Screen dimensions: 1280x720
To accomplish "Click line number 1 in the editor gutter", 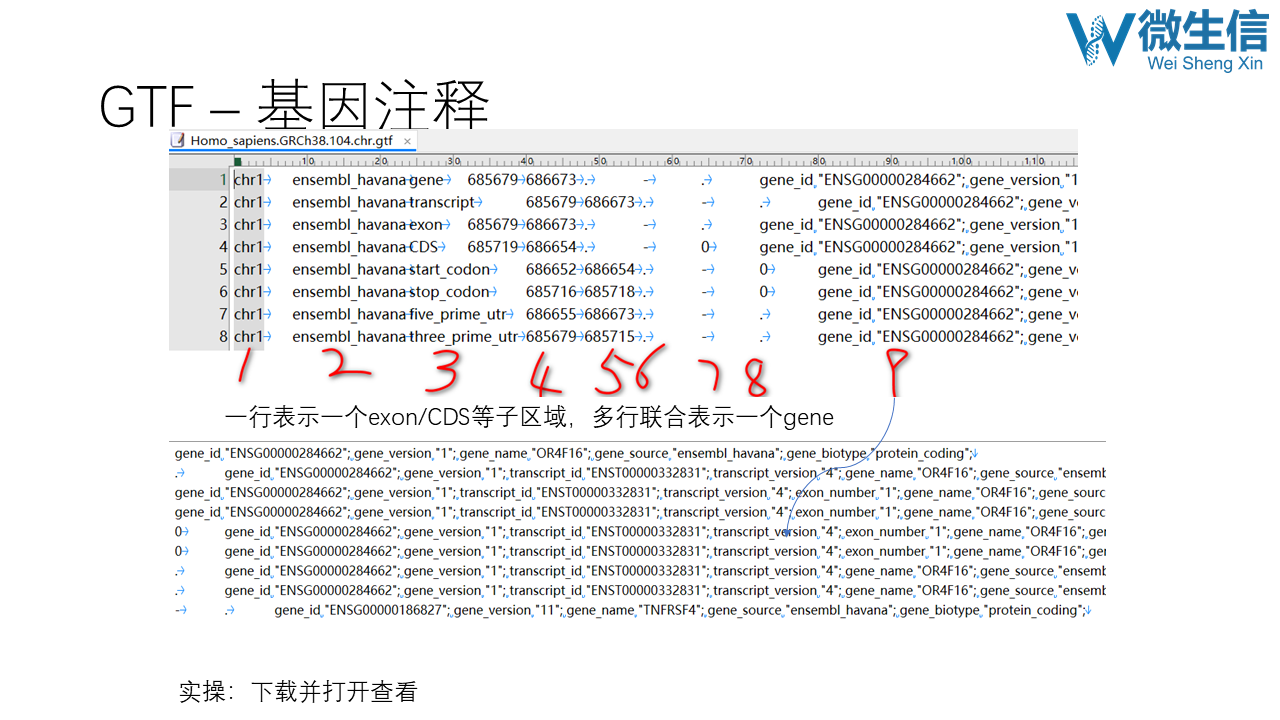I will [223, 180].
